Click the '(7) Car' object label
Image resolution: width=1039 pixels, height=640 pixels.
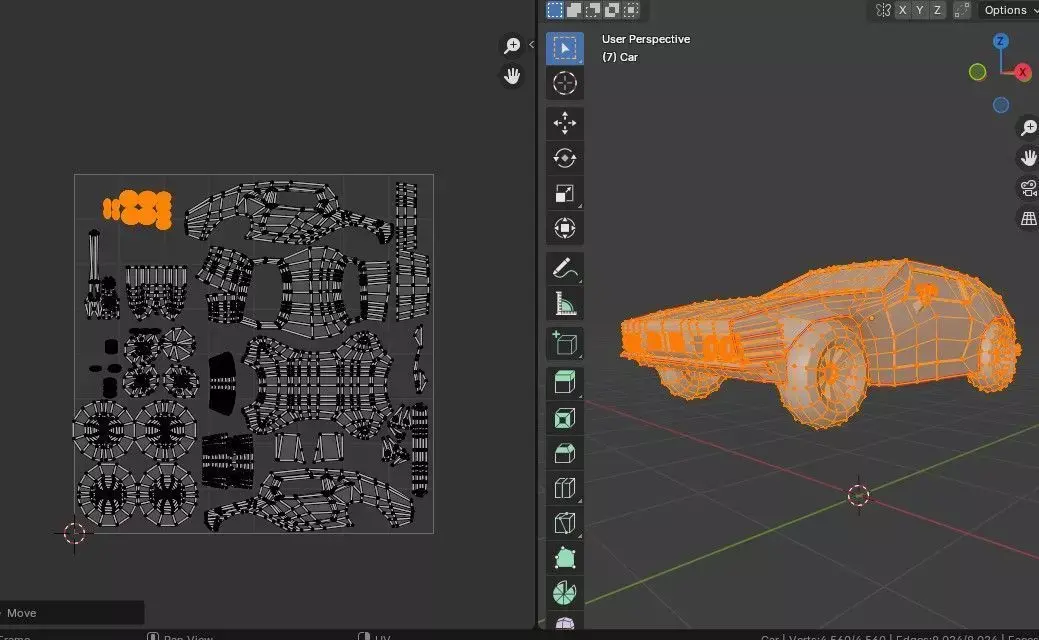click(620, 57)
